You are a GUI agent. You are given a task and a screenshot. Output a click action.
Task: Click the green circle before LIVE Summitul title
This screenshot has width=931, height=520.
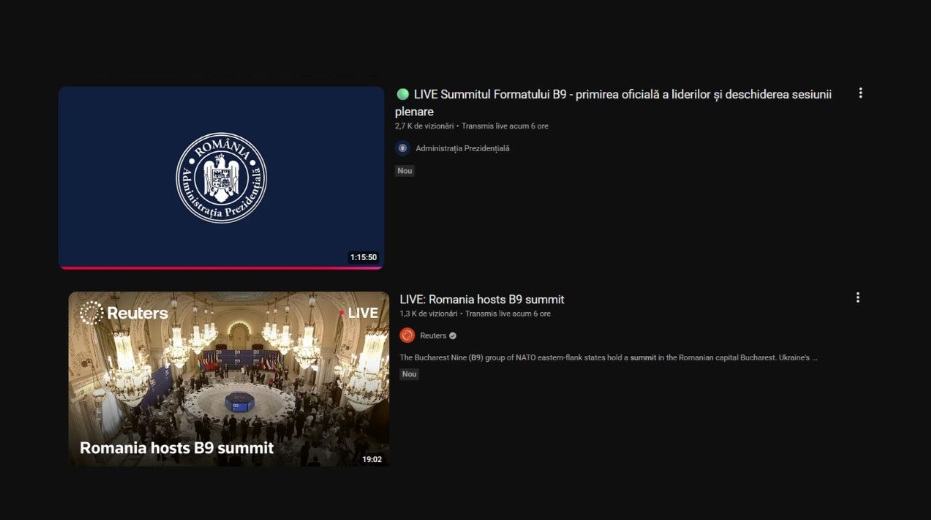tap(403, 94)
